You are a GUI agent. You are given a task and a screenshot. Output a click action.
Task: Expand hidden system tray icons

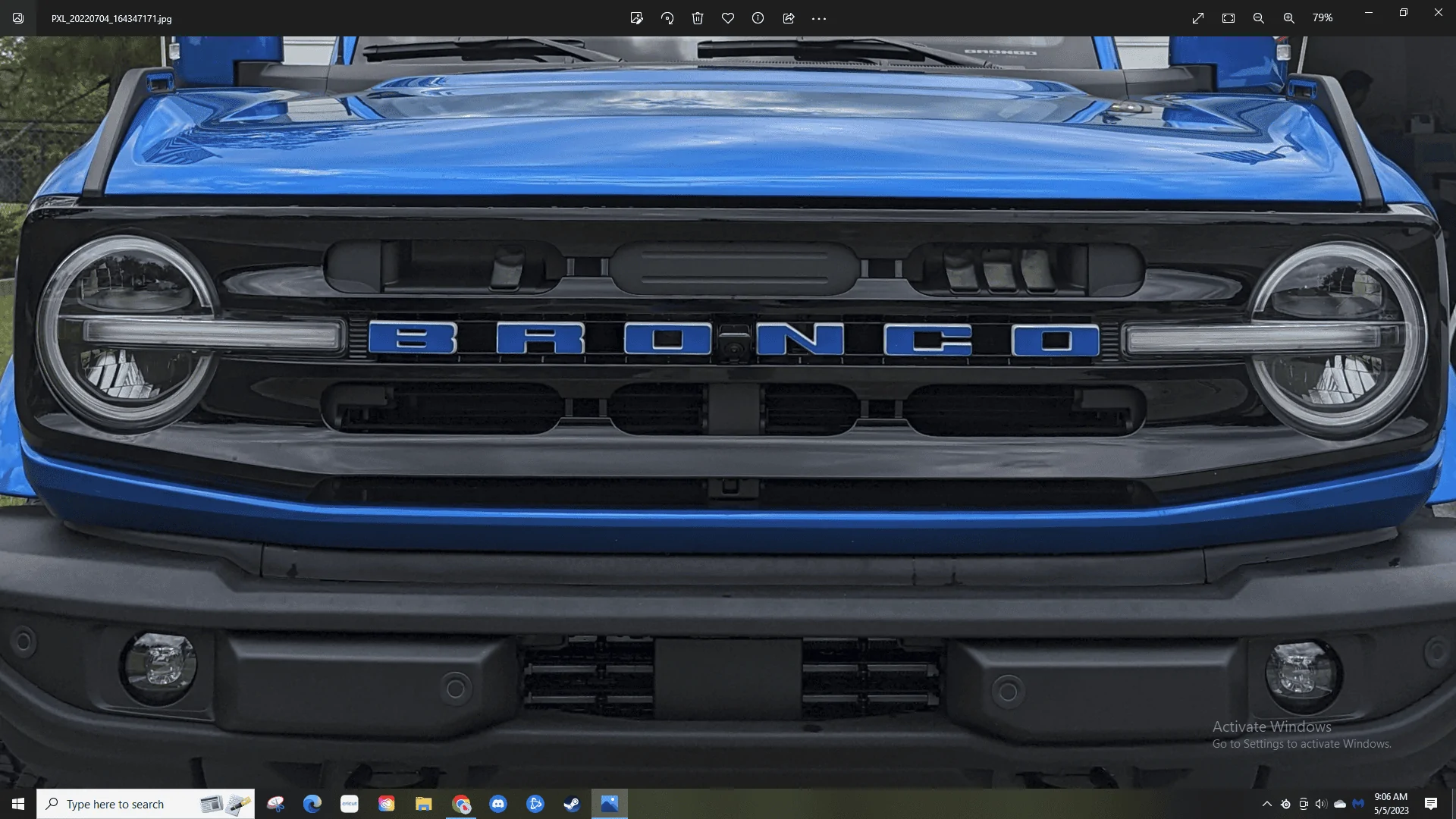coord(1267,804)
